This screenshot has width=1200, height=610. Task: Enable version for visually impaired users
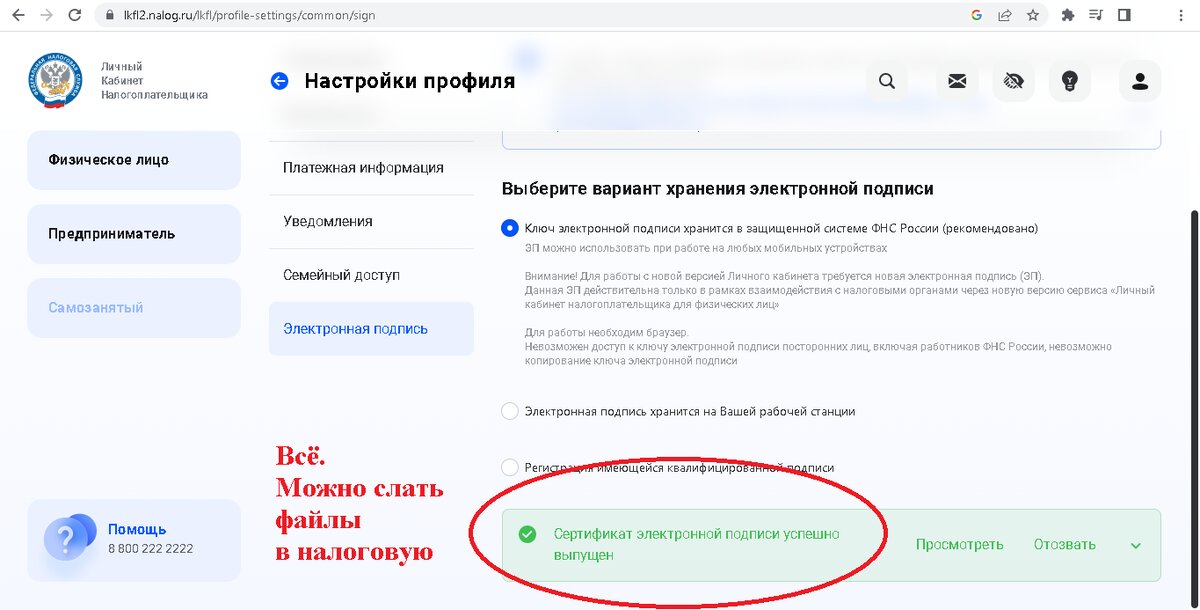(x=1013, y=81)
